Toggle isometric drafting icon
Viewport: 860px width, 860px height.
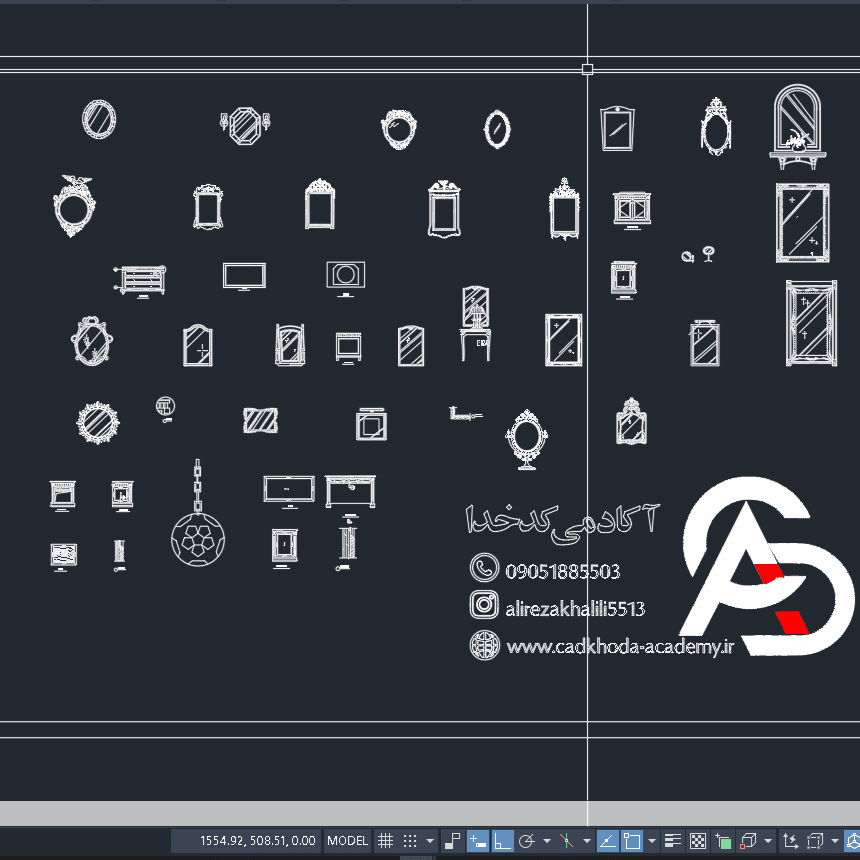click(567, 840)
